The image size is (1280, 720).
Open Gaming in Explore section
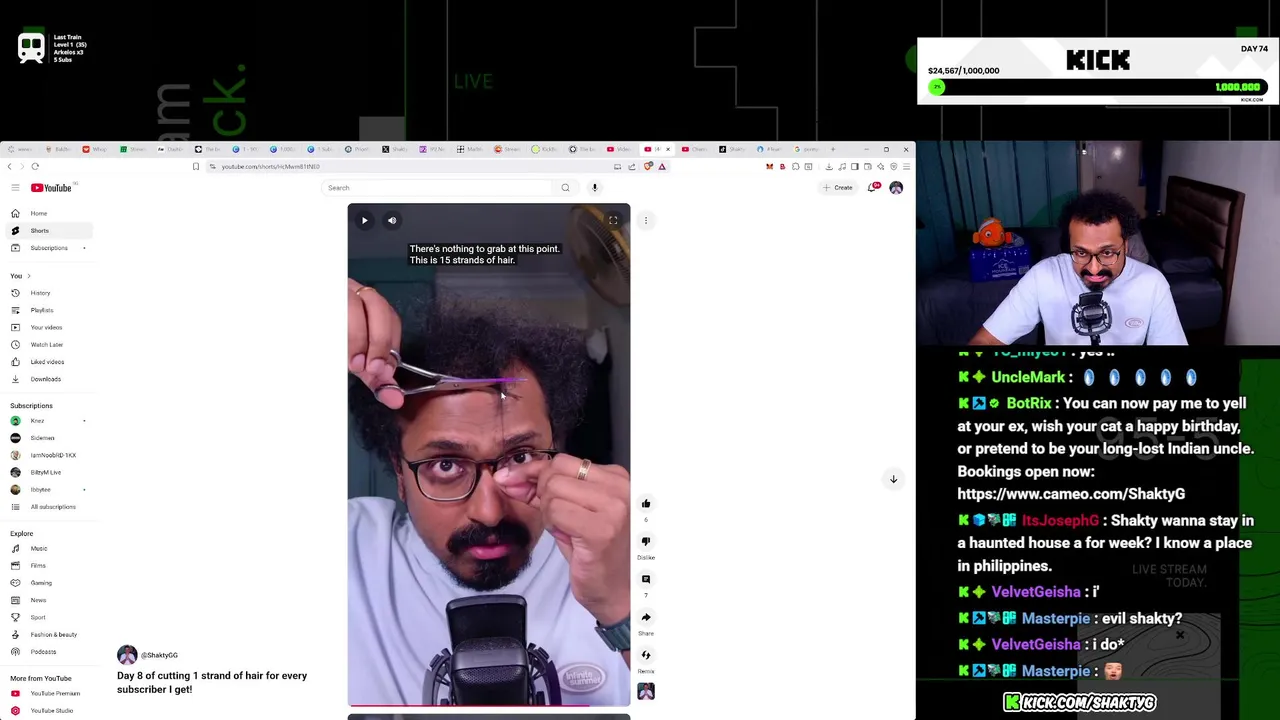pyautogui.click(x=47, y=583)
